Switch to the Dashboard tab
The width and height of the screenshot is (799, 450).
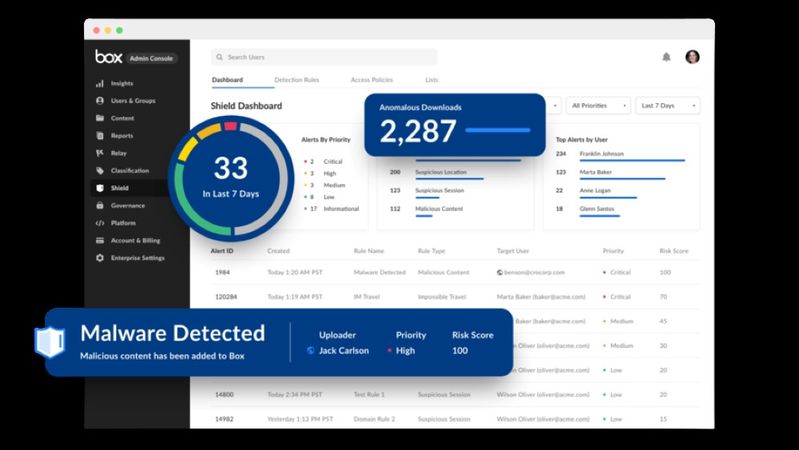pos(227,80)
